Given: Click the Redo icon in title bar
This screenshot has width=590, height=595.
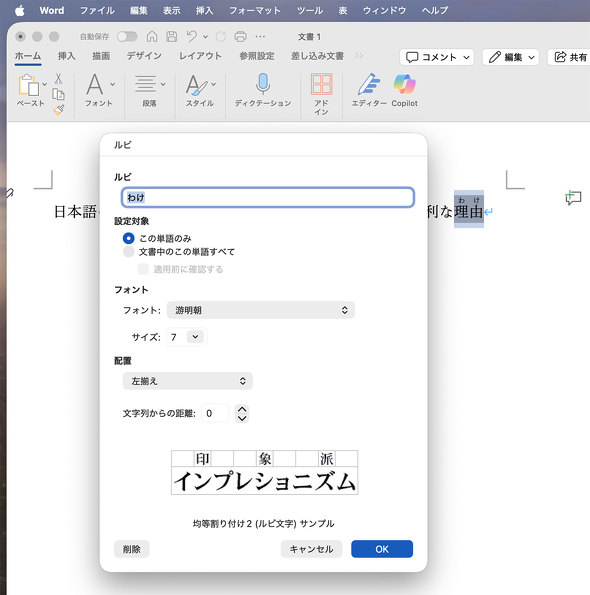Looking at the screenshot, I should point(221,36).
